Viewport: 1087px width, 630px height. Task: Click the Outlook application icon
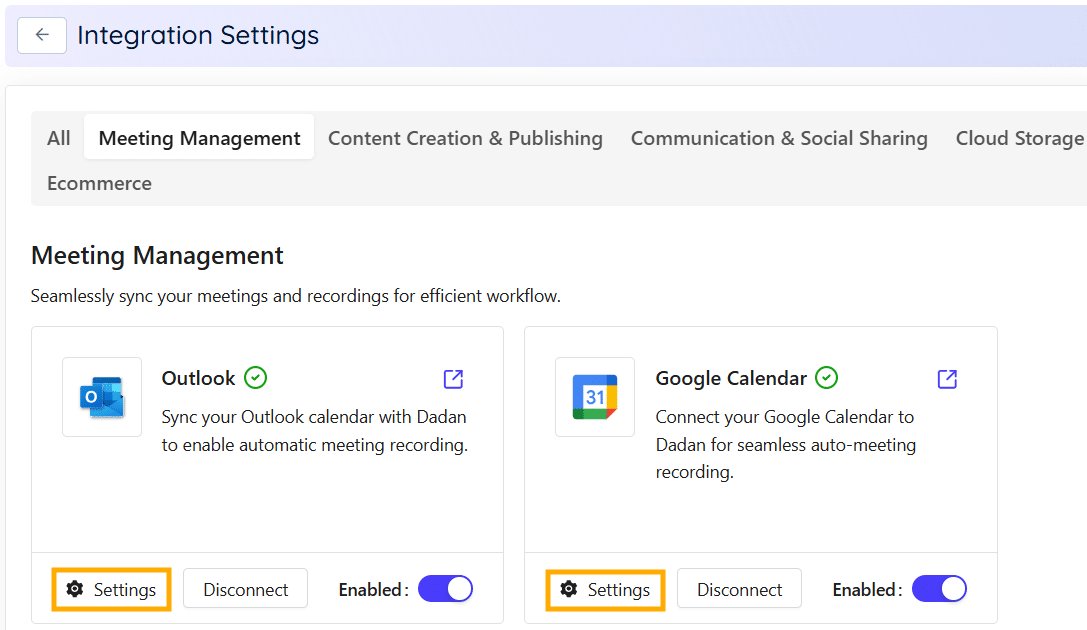(x=101, y=397)
